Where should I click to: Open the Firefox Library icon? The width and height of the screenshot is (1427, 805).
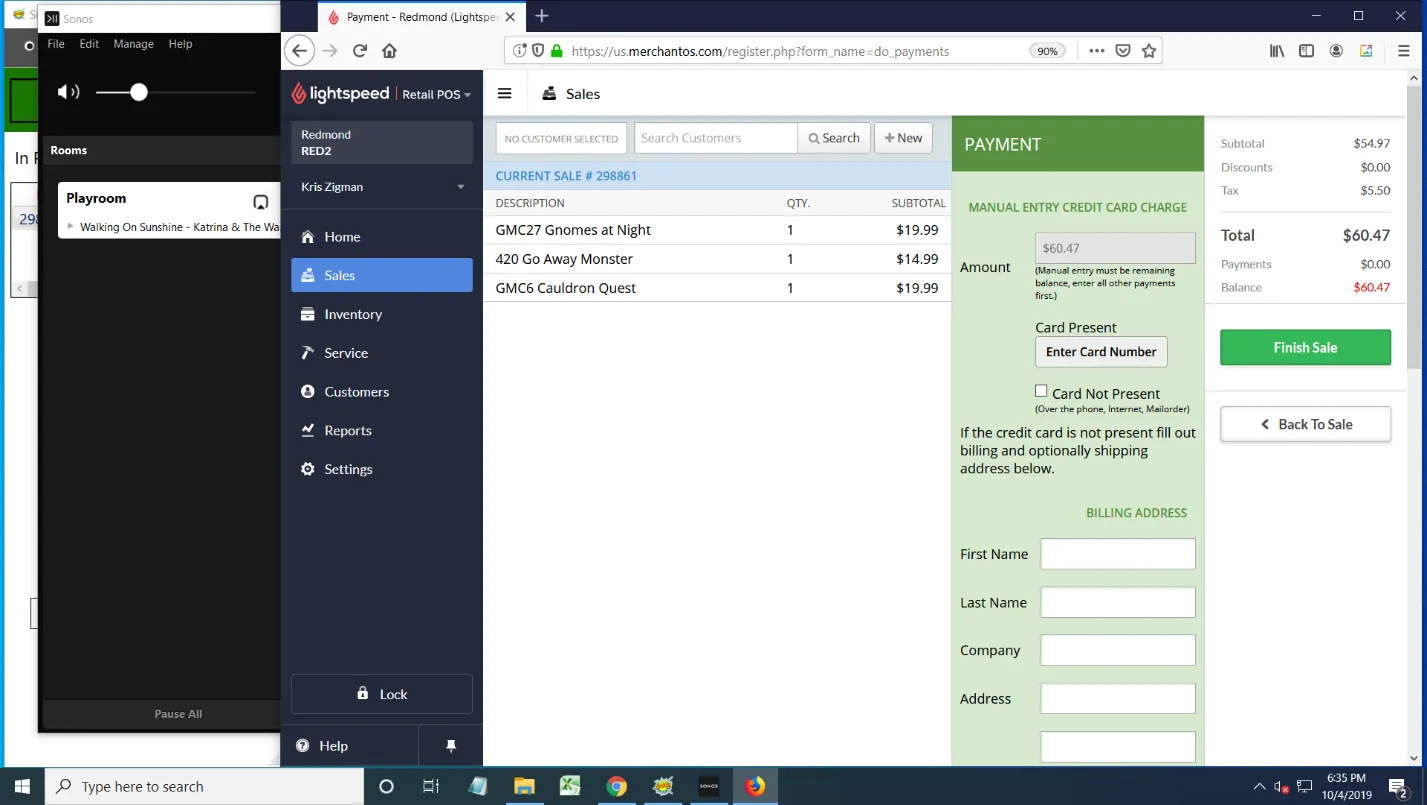click(1277, 51)
